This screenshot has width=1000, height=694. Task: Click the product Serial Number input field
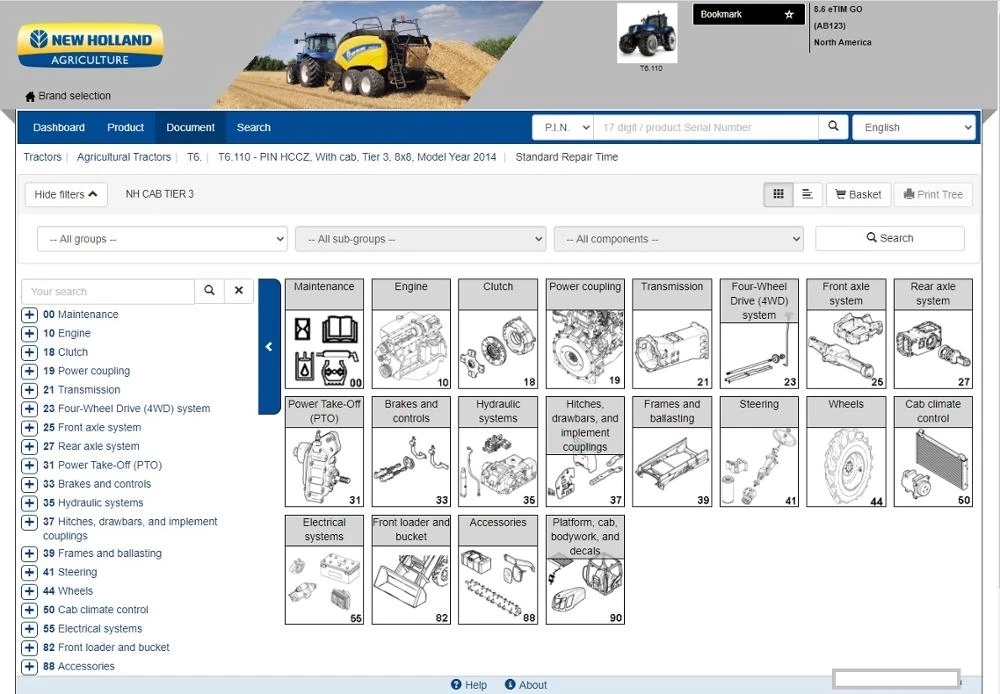pos(700,127)
